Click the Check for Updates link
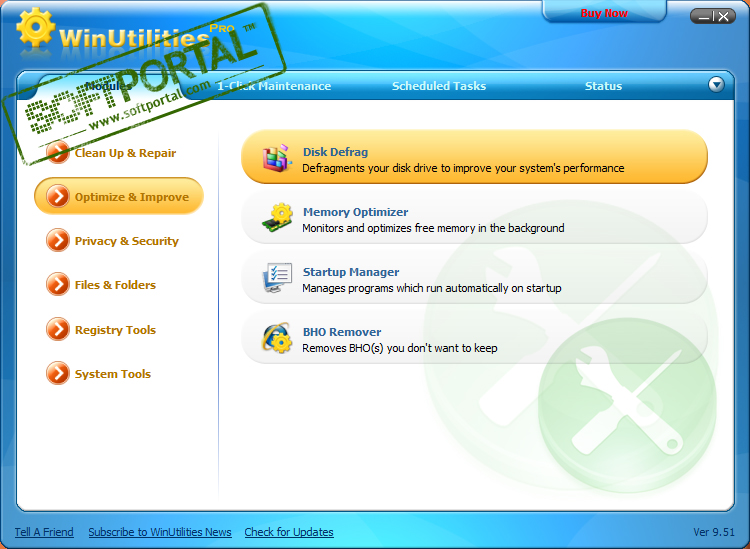This screenshot has height=549, width=750. coord(289,532)
